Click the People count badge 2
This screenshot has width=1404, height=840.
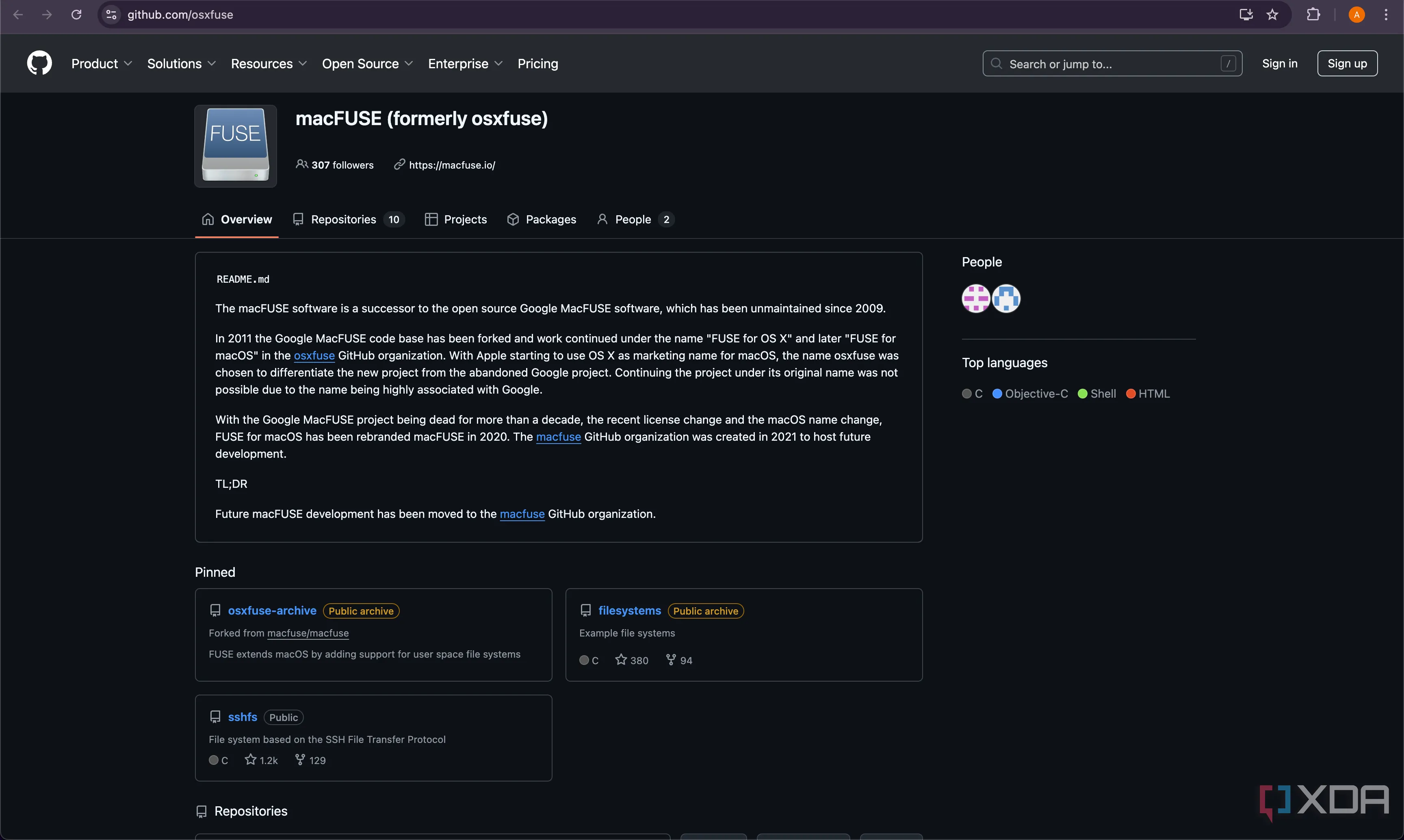[x=666, y=219]
